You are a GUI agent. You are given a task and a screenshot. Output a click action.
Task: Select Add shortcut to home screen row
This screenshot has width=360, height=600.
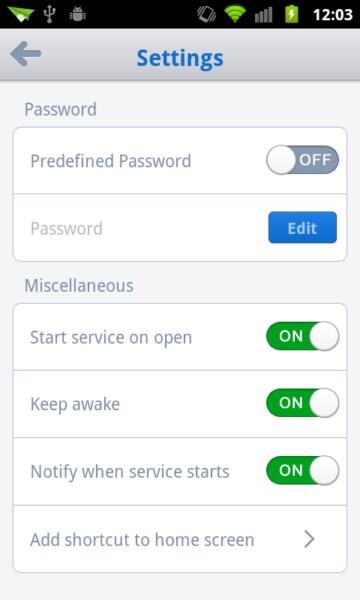(x=180, y=539)
